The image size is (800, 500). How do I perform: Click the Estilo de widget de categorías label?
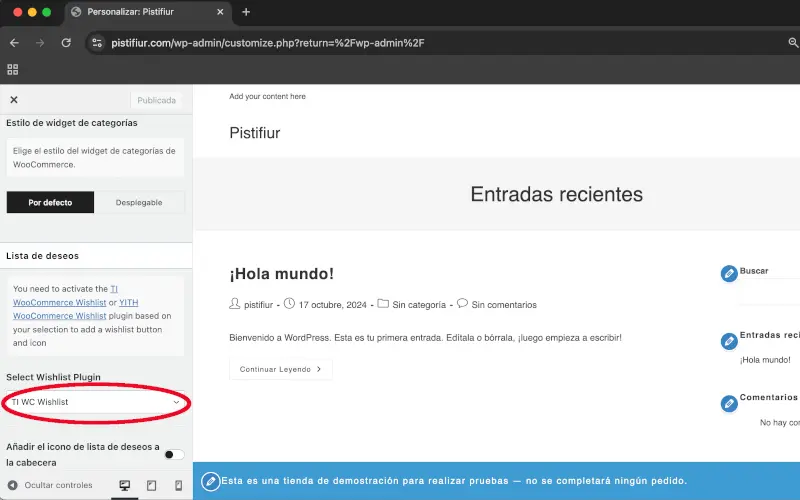pyautogui.click(x=72, y=123)
